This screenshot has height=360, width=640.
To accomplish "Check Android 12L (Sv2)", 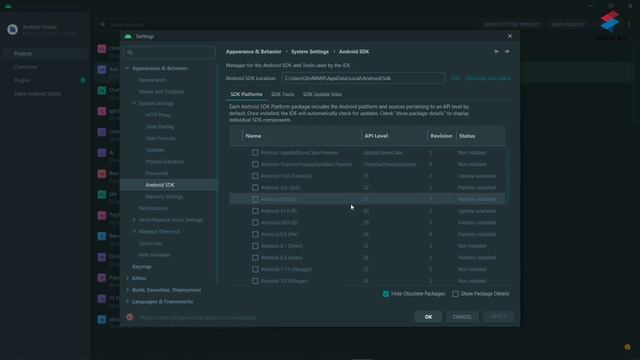I will (255, 188).
